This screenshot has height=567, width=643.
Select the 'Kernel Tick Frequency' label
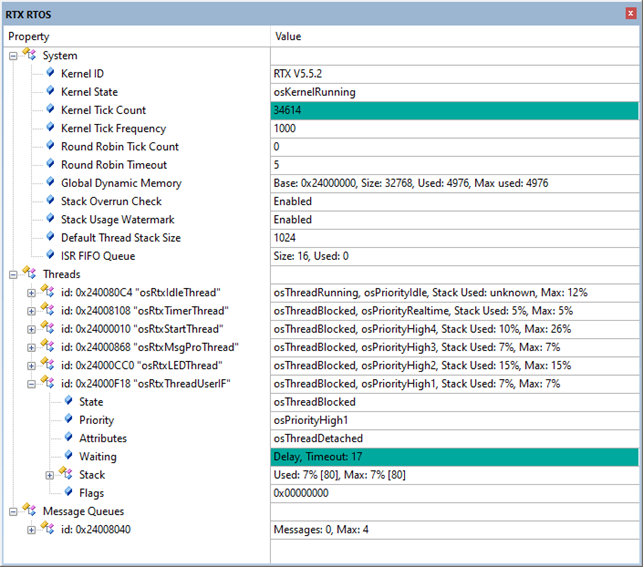114,129
